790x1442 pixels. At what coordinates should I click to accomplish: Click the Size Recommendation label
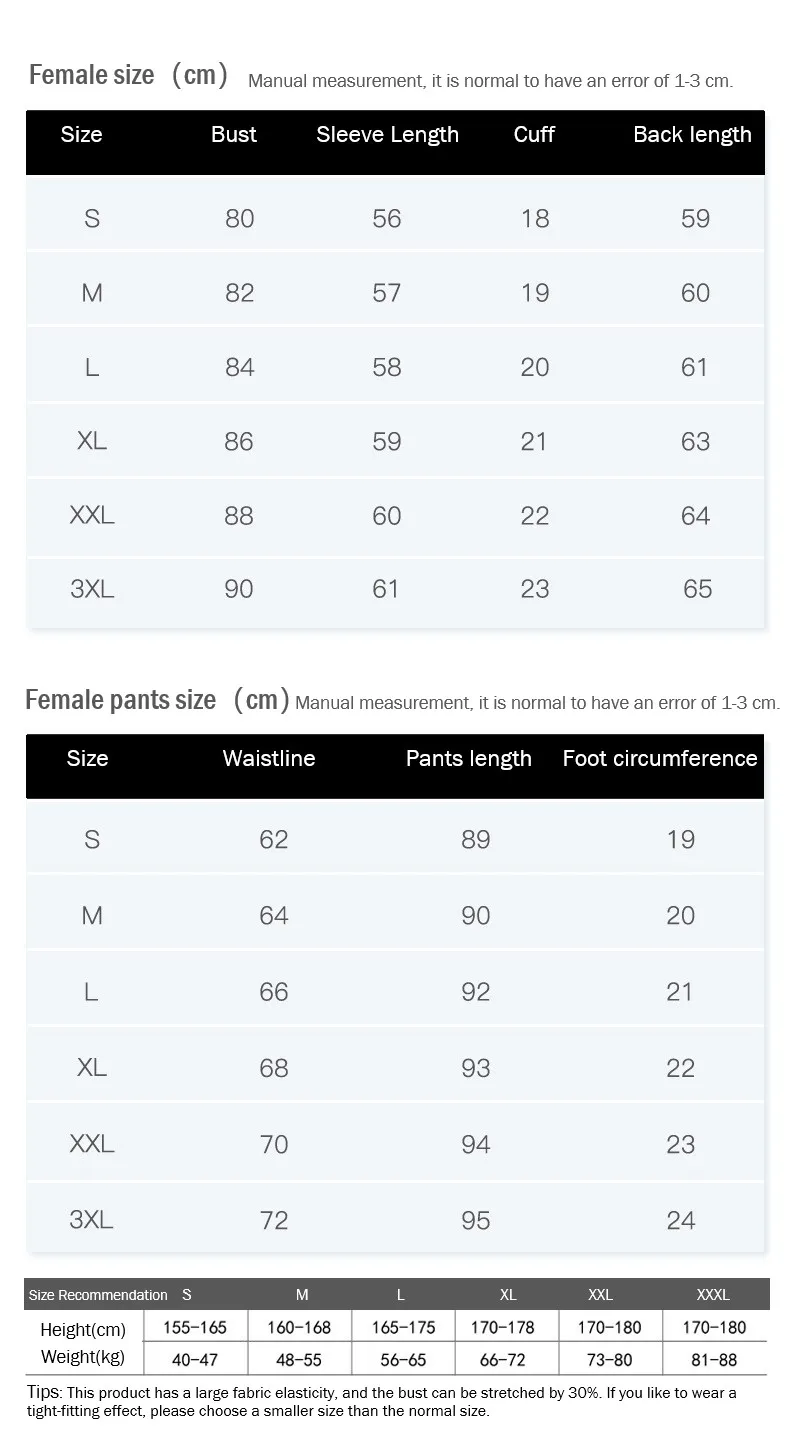98,1295
